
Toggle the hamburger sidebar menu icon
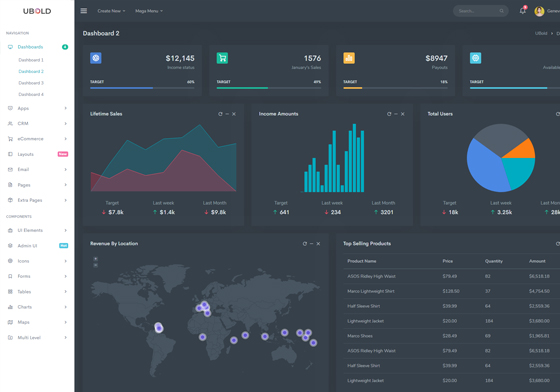tap(84, 11)
